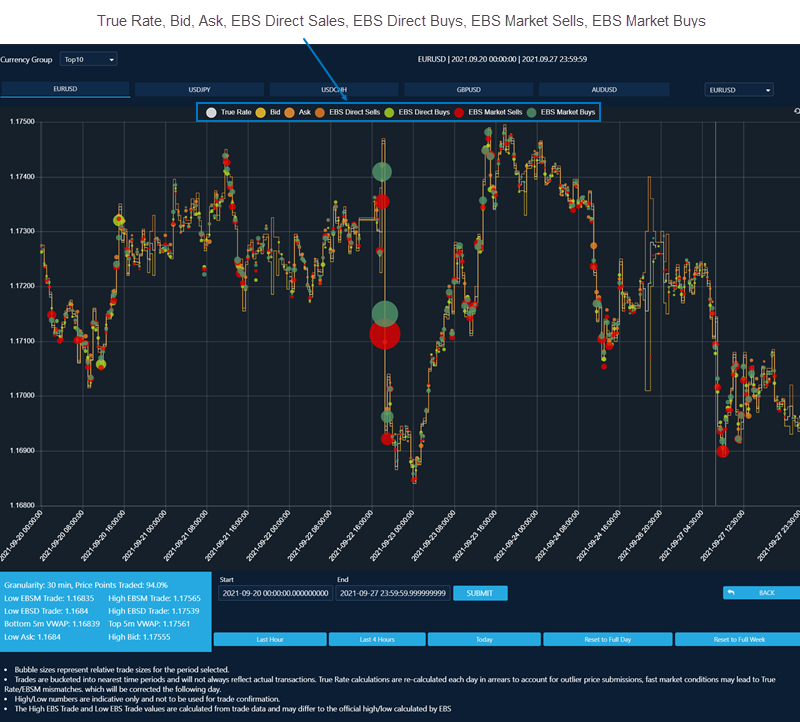
Task: Click the EBS Market Buys legend circle
Action: pos(531,113)
